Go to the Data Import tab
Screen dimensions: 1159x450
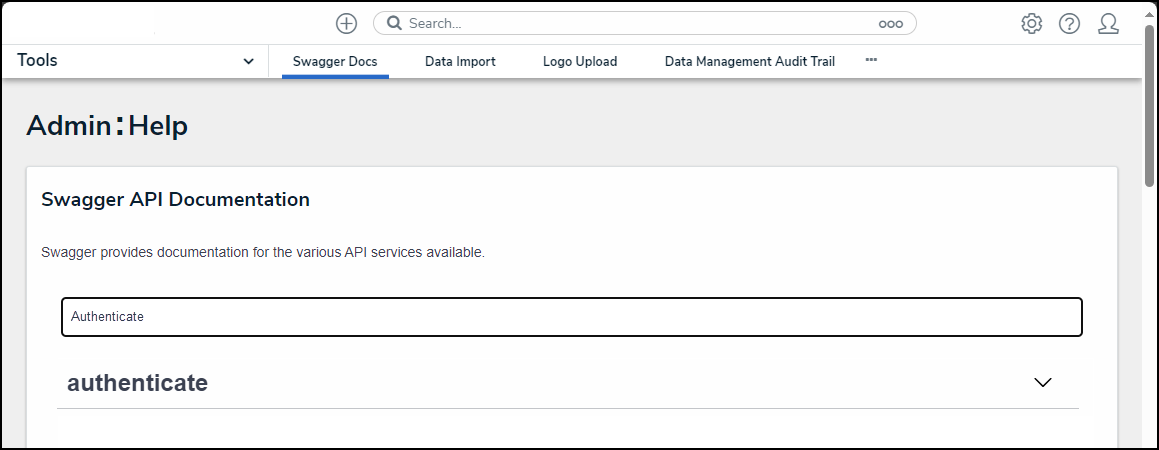pos(460,62)
